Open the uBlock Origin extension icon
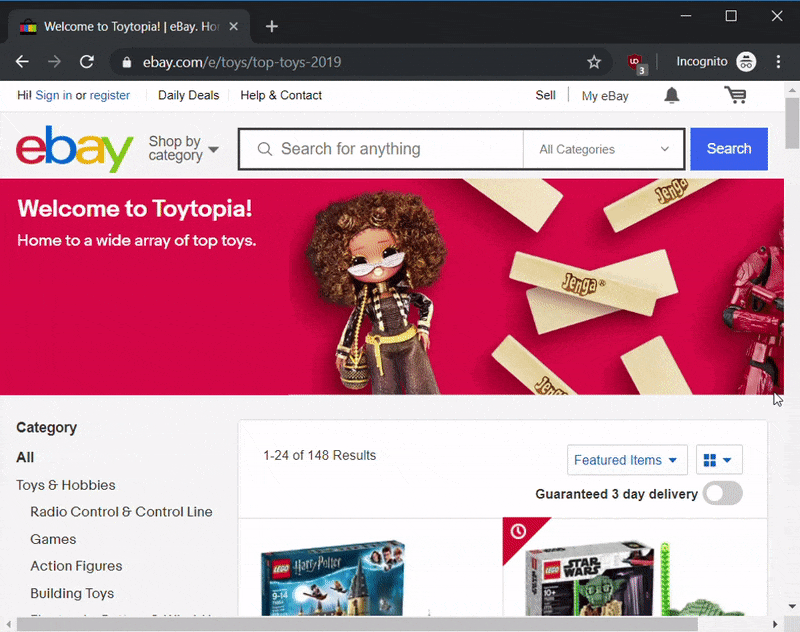The height and width of the screenshot is (632, 800). pyautogui.click(x=636, y=62)
